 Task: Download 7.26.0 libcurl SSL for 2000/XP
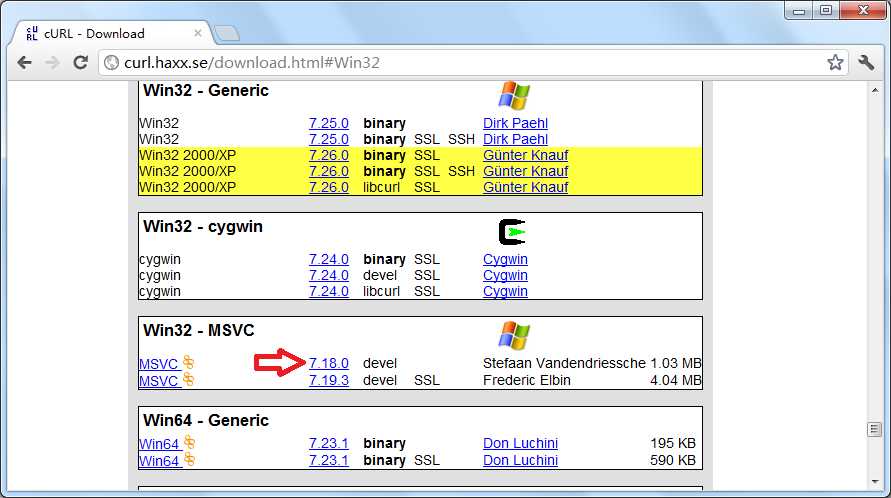(x=328, y=187)
